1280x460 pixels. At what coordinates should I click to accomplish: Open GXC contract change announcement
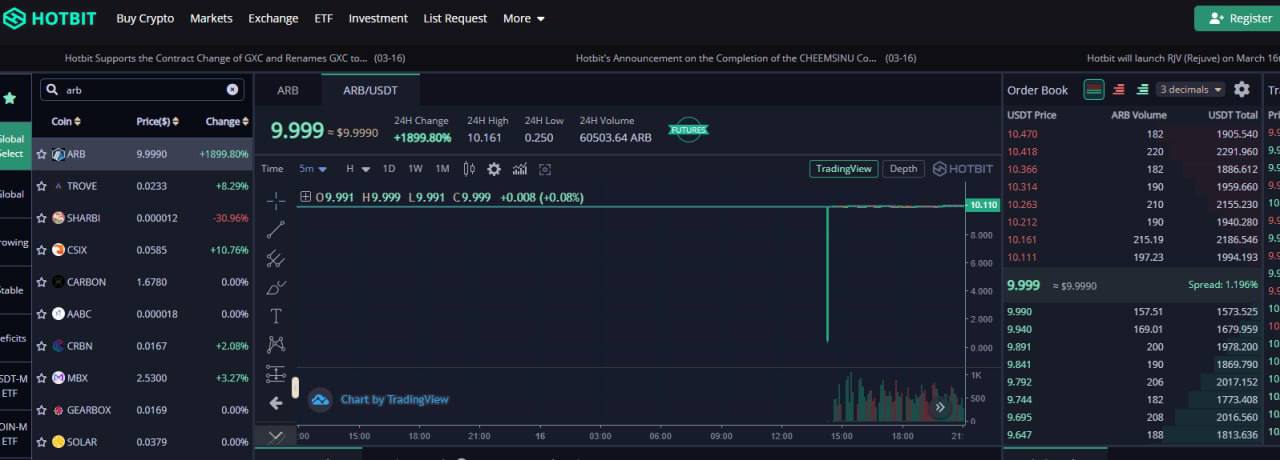235,58
